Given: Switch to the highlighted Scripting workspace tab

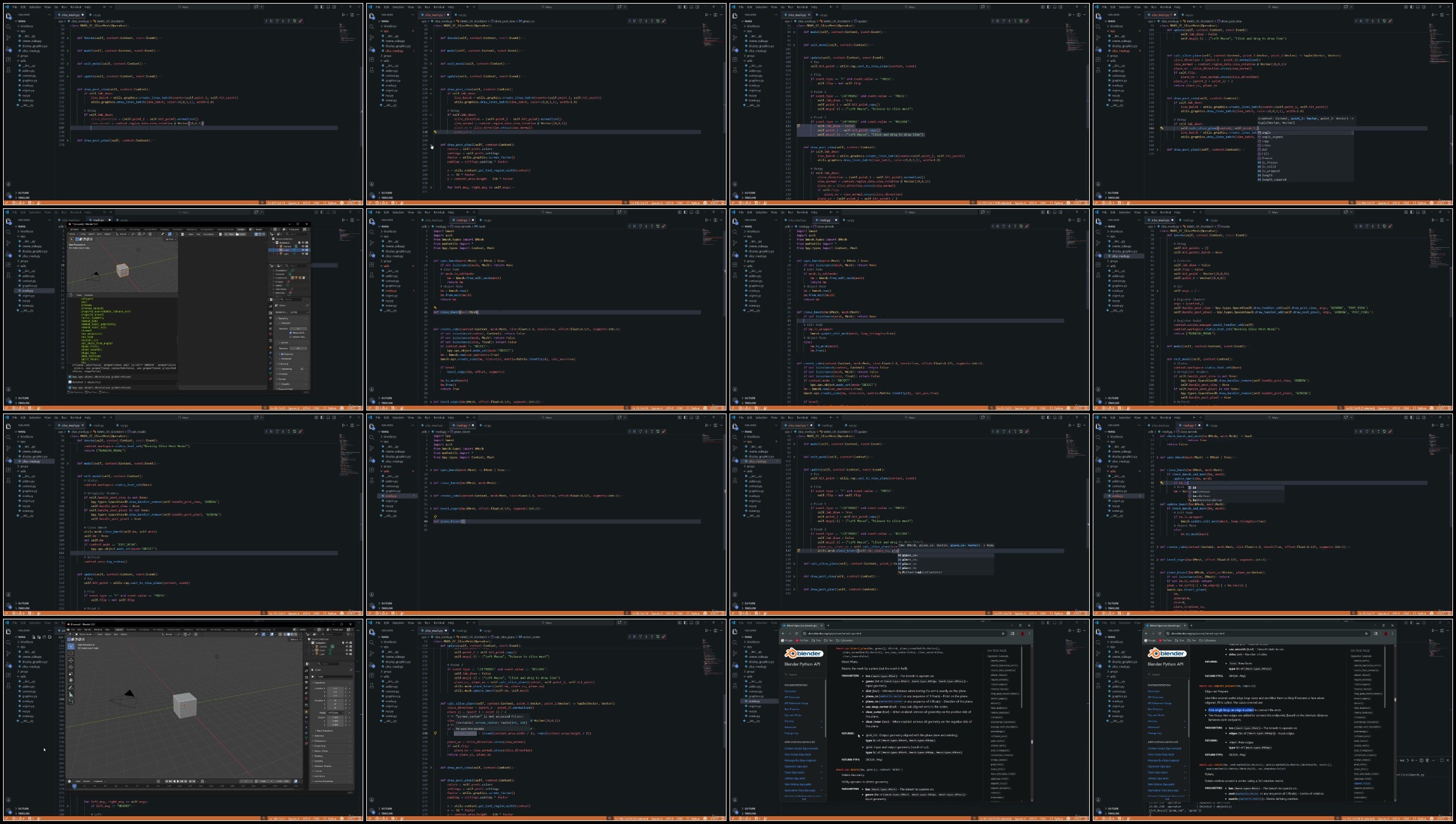Looking at the screenshot, I should [241, 229].
